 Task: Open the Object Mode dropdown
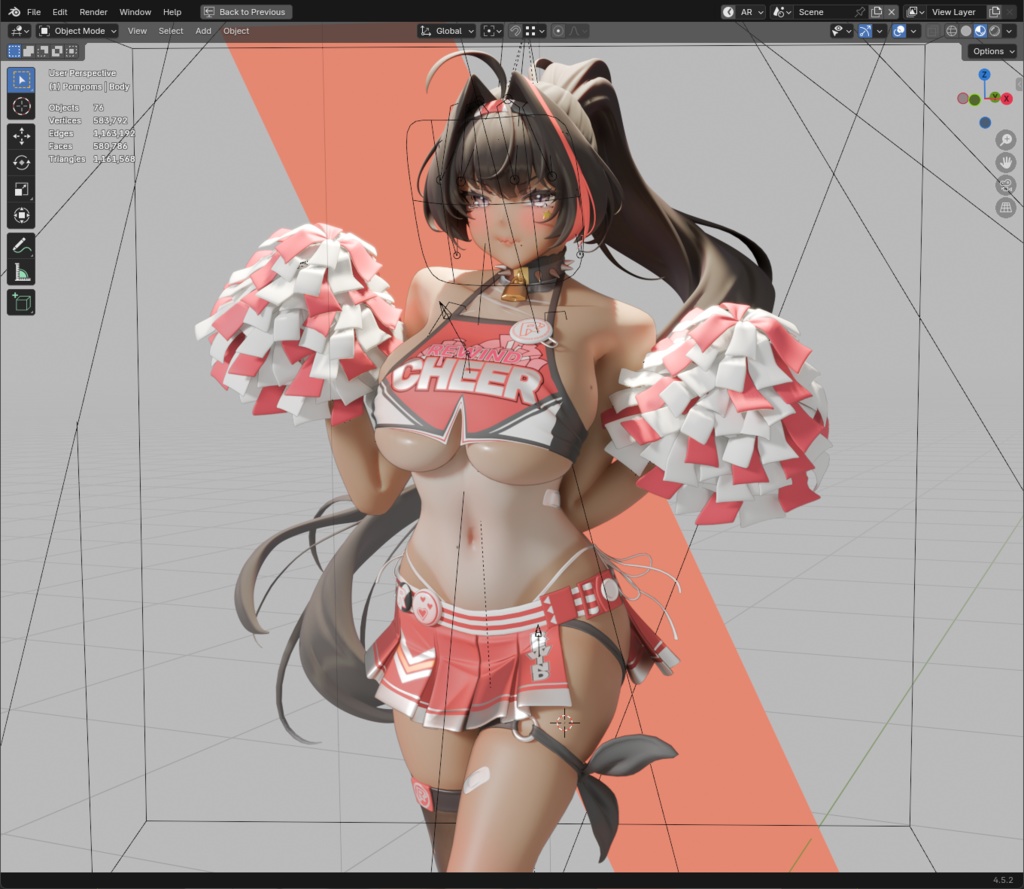76,31
